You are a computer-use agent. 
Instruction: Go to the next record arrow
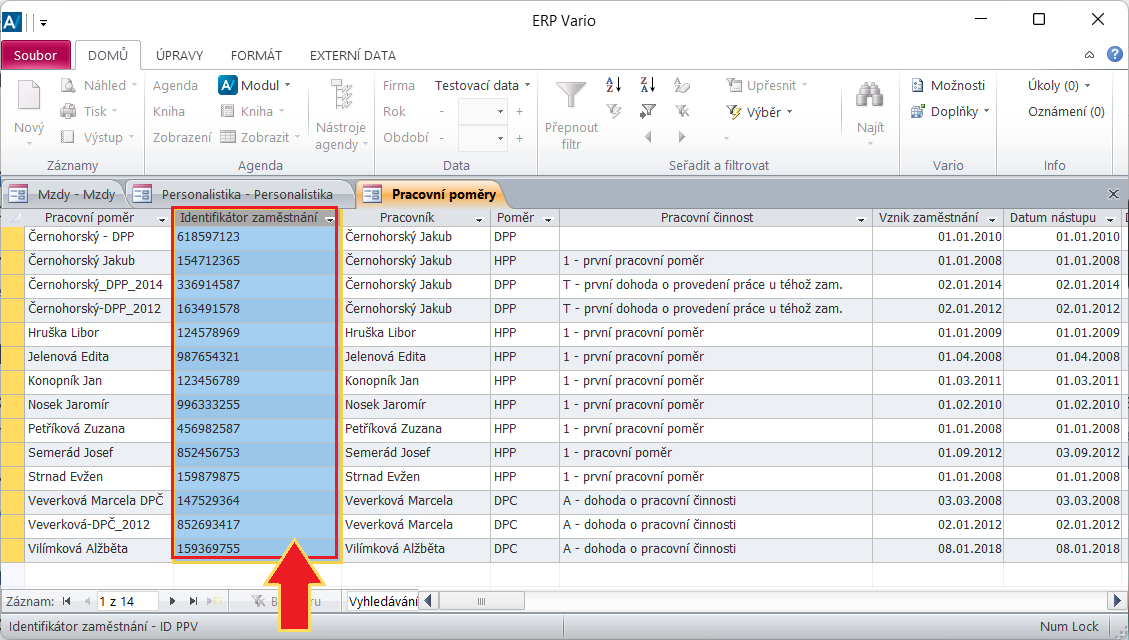point(173,601)
